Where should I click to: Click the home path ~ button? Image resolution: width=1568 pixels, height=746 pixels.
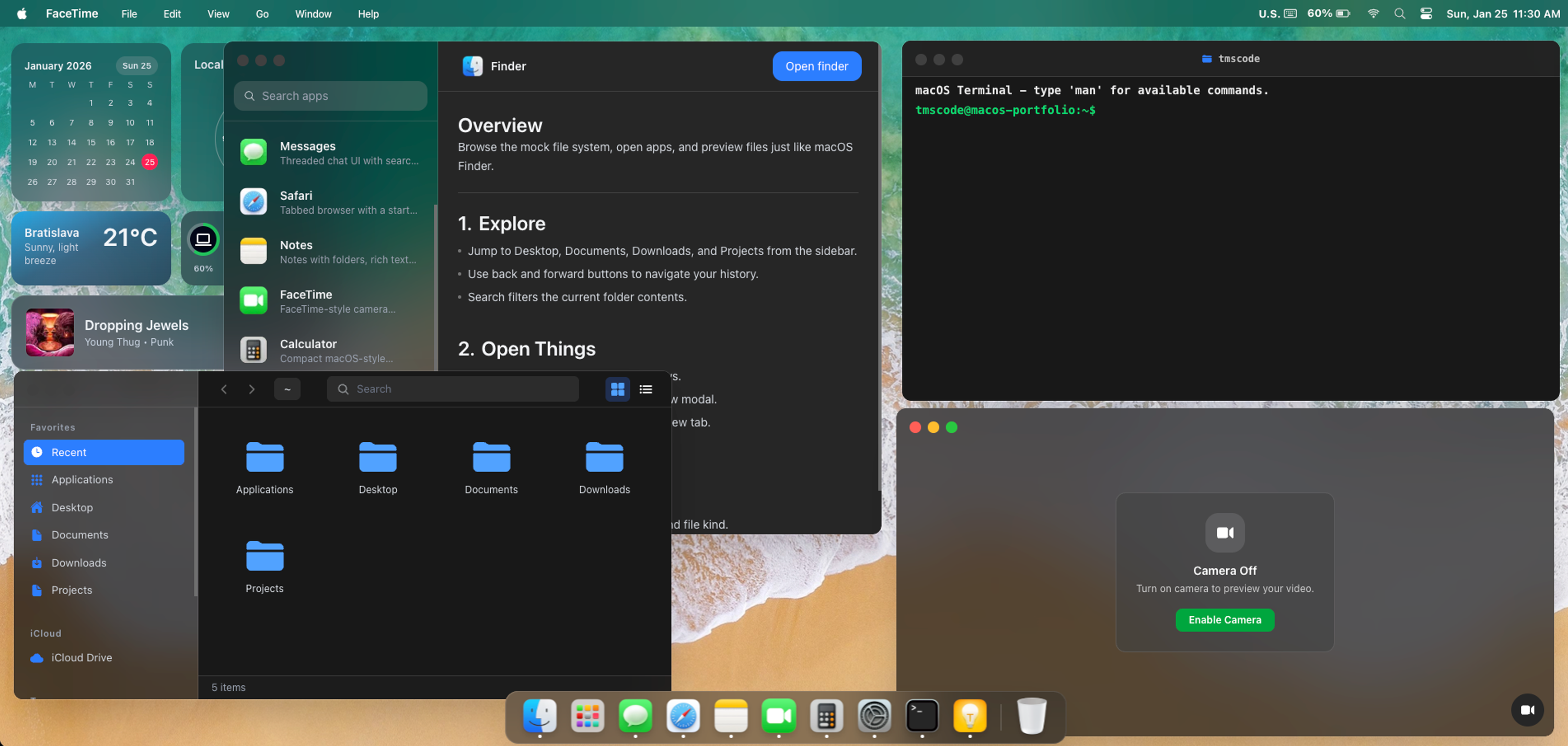tap(287, 389)
